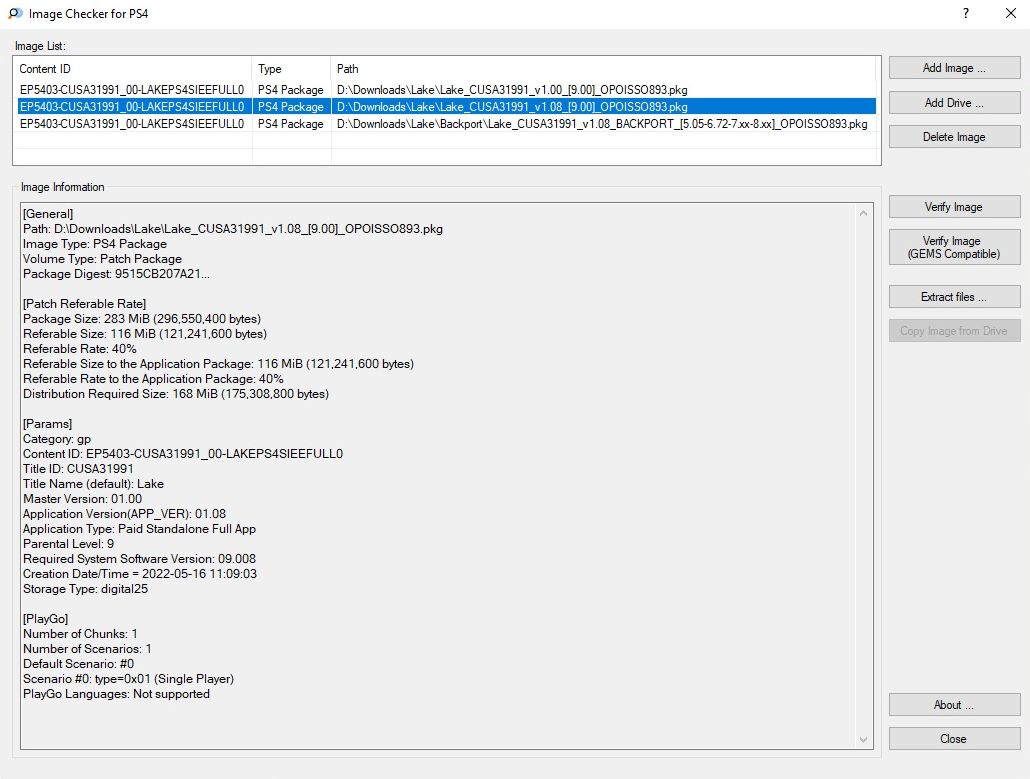This screenshot has width=1030, height=779.
Task: Click the Content ID line under [Params]
Action: 183,454
